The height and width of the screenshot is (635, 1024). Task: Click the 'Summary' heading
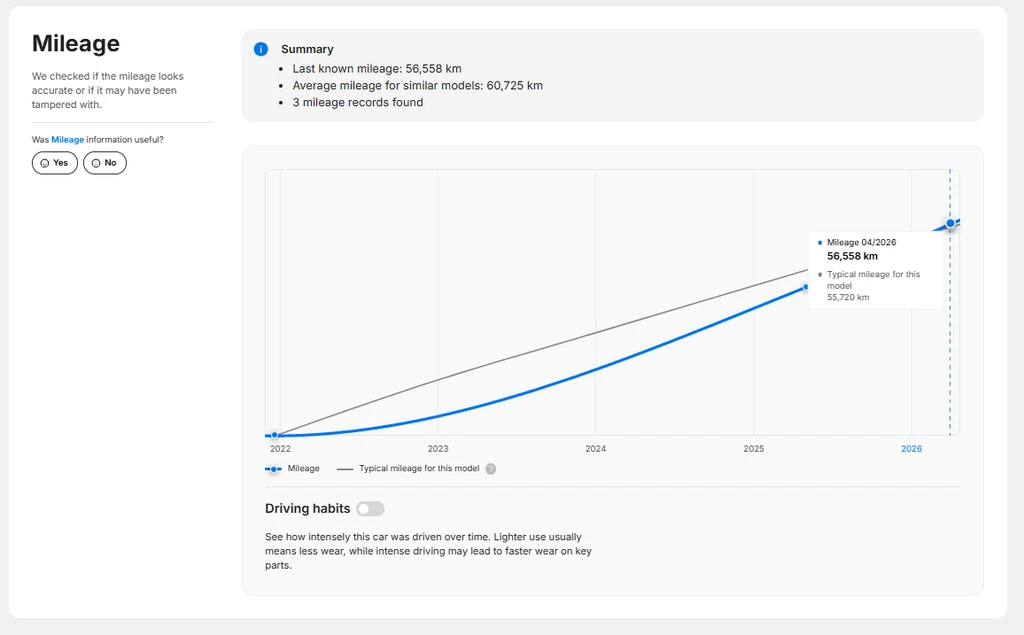(307, 49)
